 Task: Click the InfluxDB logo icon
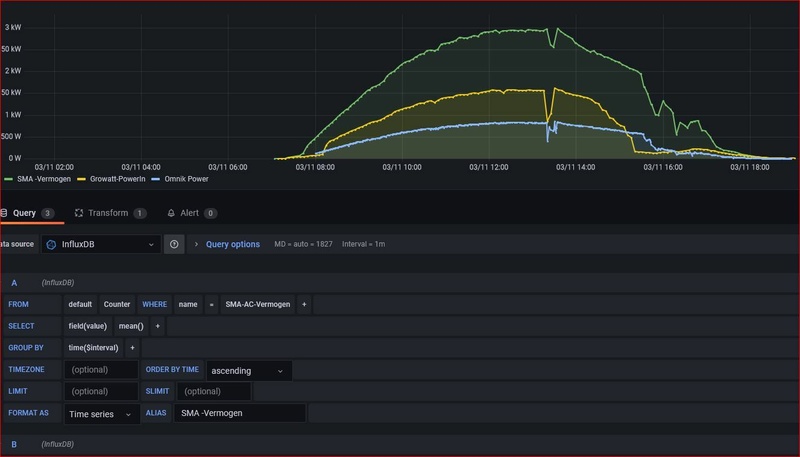[51, 244]
